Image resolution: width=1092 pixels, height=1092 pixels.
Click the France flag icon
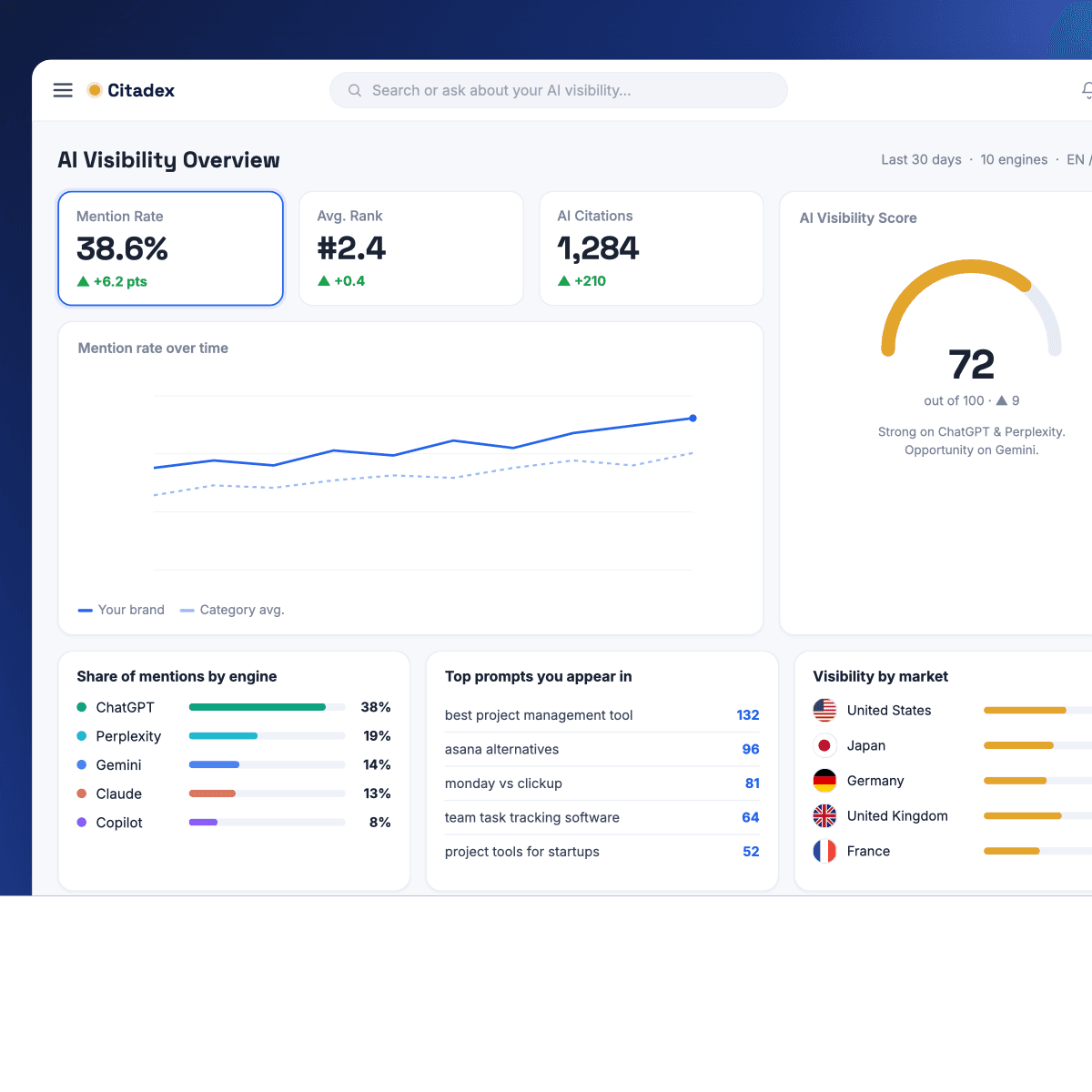coord(824,851)
